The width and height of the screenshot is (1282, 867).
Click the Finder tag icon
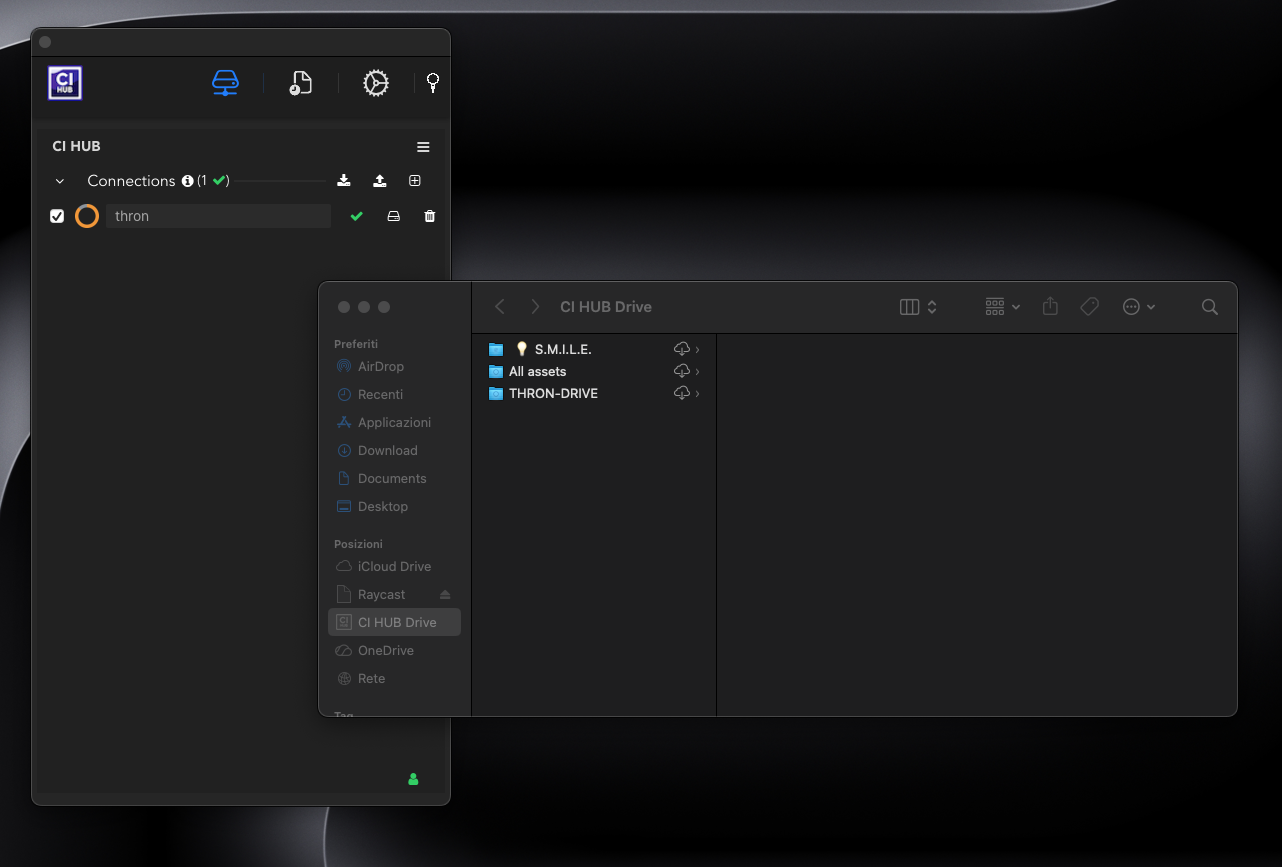pos(1090,307)
